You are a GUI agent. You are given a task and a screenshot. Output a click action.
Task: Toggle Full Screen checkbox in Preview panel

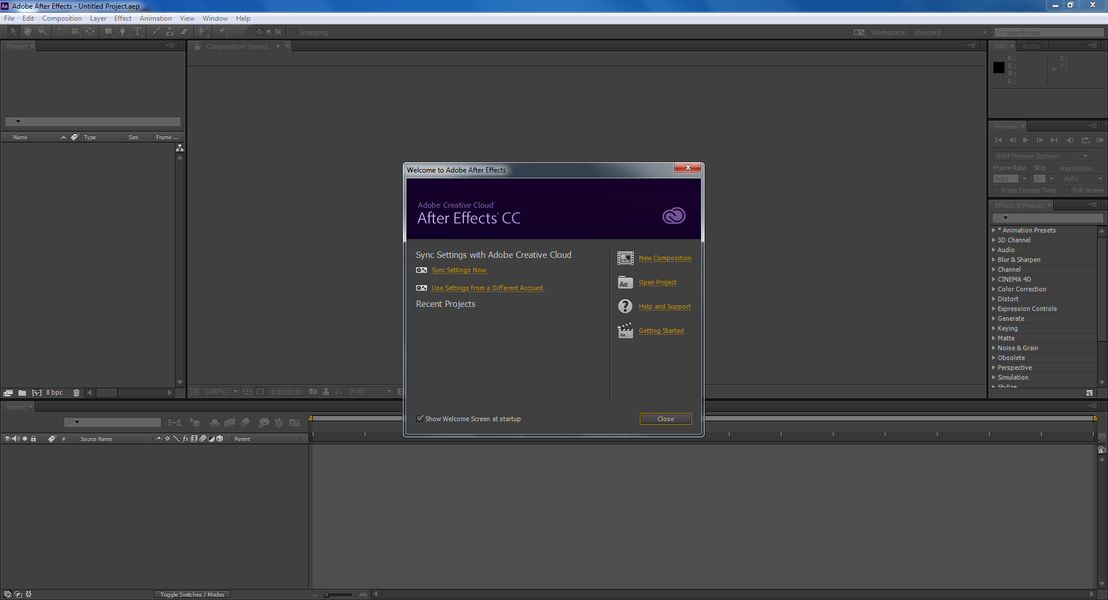[1067, 191]
